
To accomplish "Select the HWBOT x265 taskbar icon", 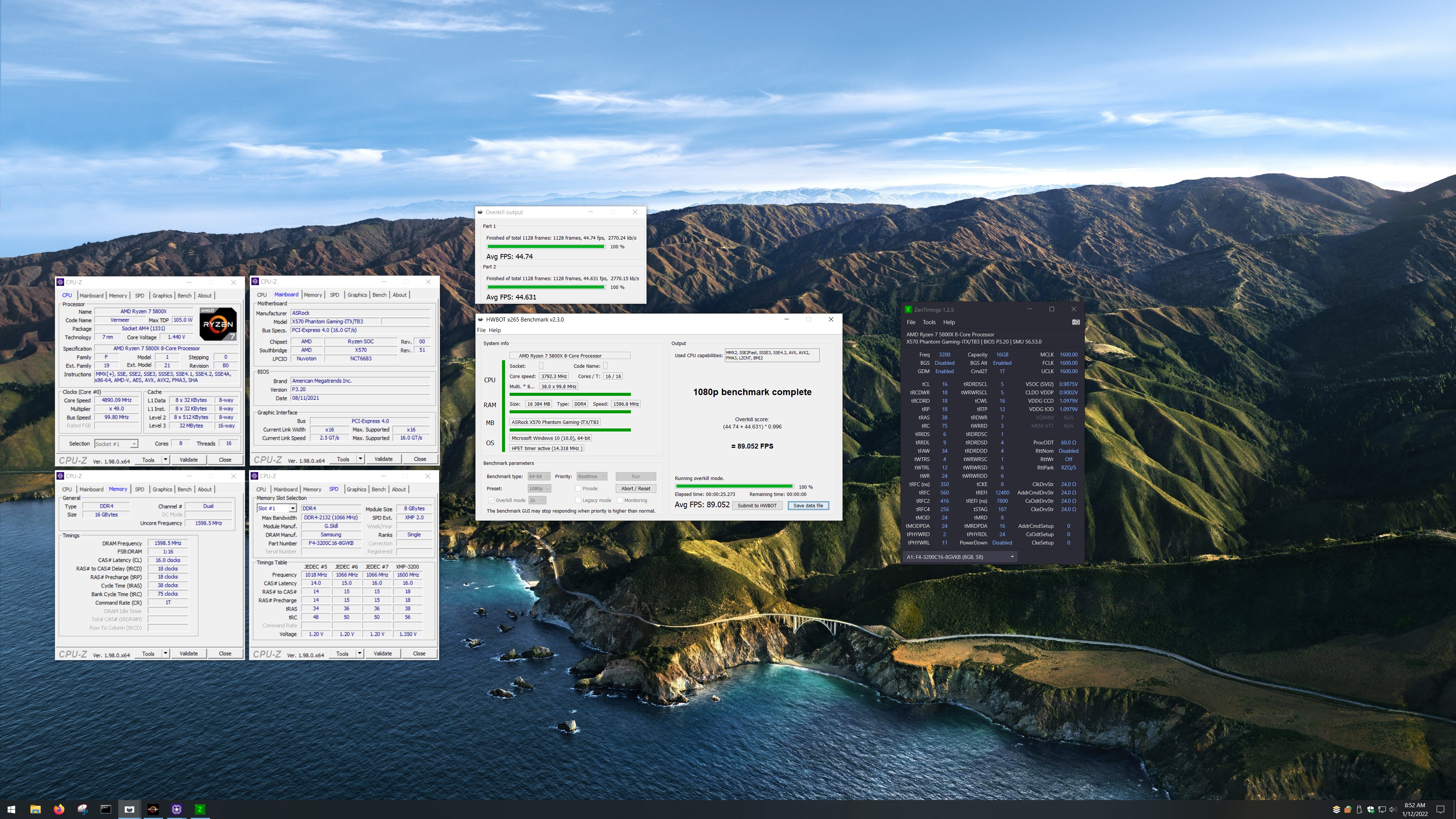I will pos(129,809).
